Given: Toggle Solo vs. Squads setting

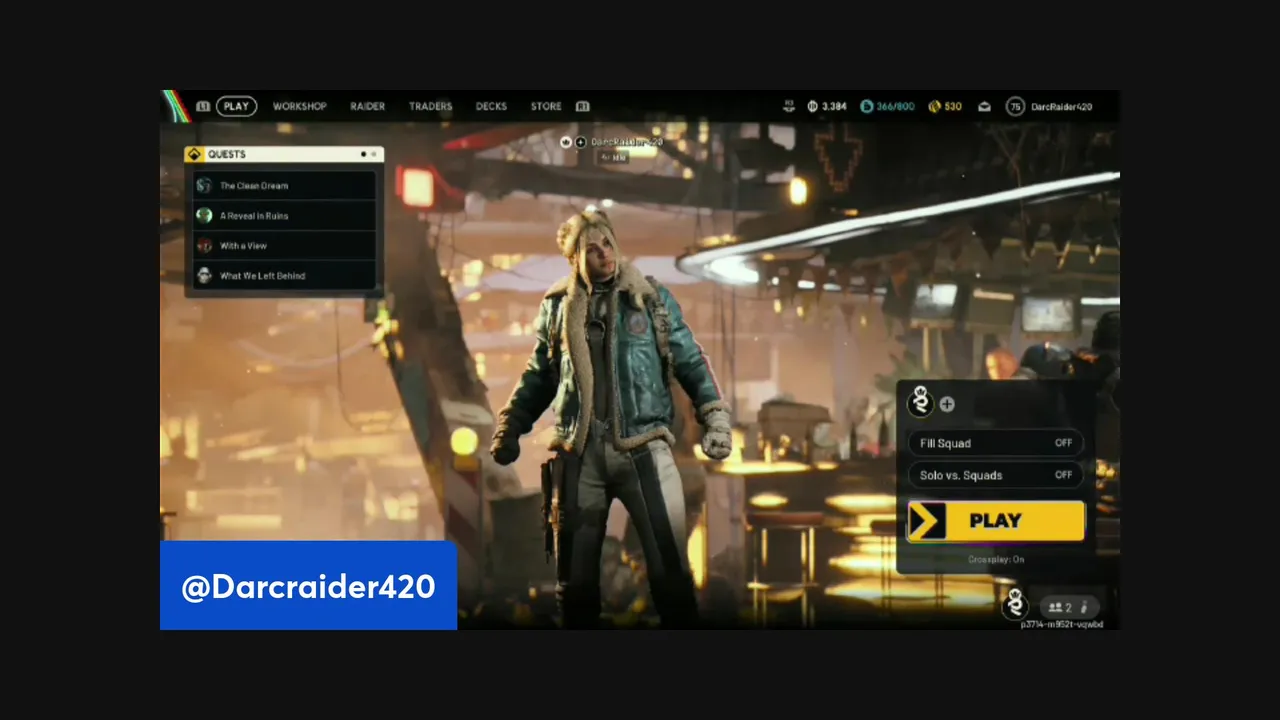Looking at the screenshot, I should [x=995, y=475].
